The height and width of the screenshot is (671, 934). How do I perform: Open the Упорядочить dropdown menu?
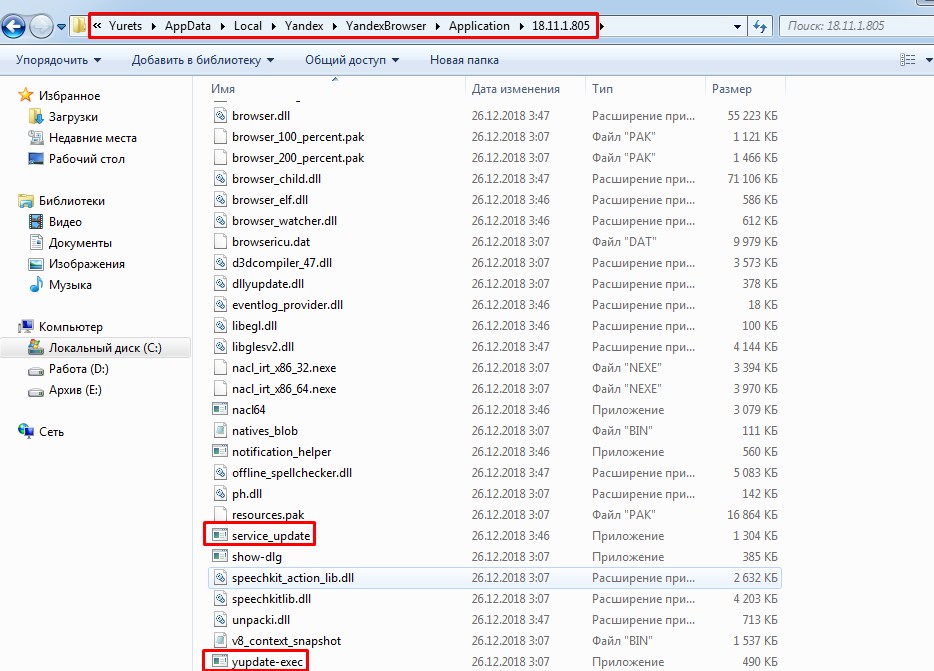point(58,61)
